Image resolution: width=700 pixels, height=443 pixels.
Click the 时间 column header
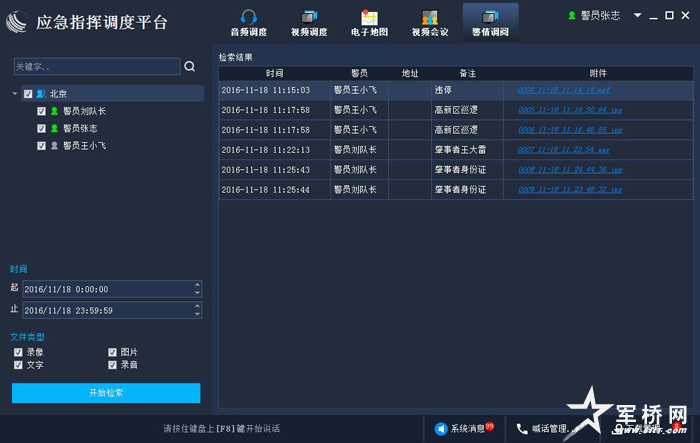pyautogui.click(x=274, y=73)
